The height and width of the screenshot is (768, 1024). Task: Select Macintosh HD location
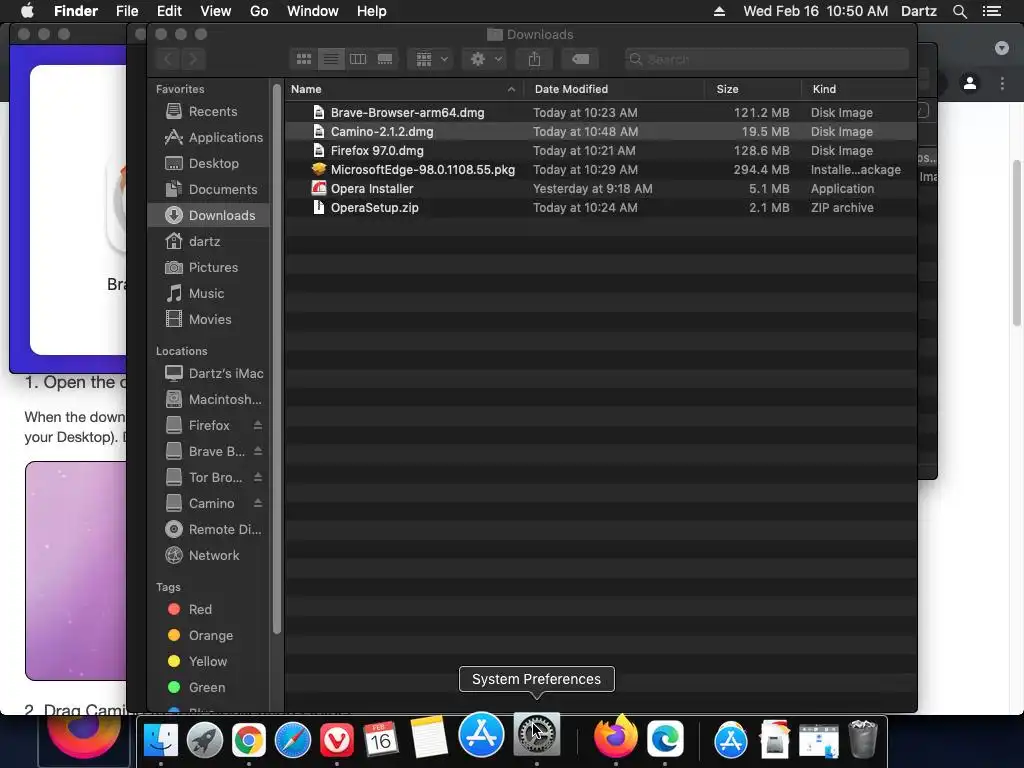208,400
